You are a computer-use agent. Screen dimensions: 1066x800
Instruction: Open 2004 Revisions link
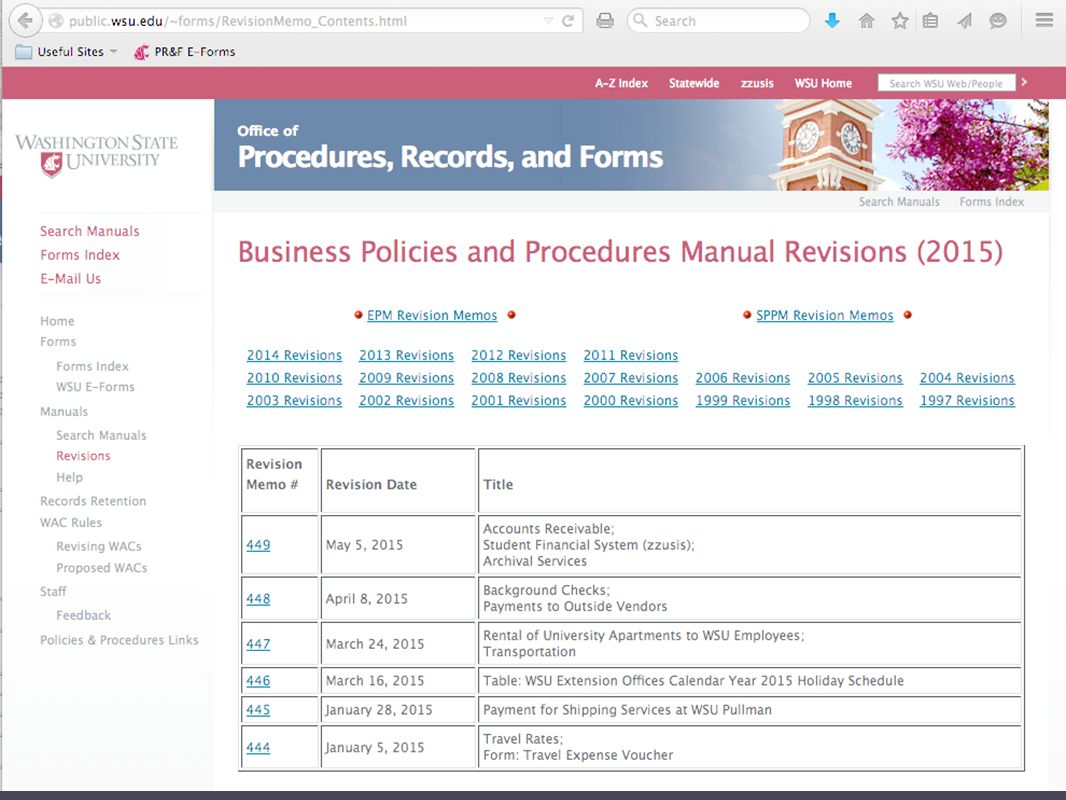tap(967, 378)
